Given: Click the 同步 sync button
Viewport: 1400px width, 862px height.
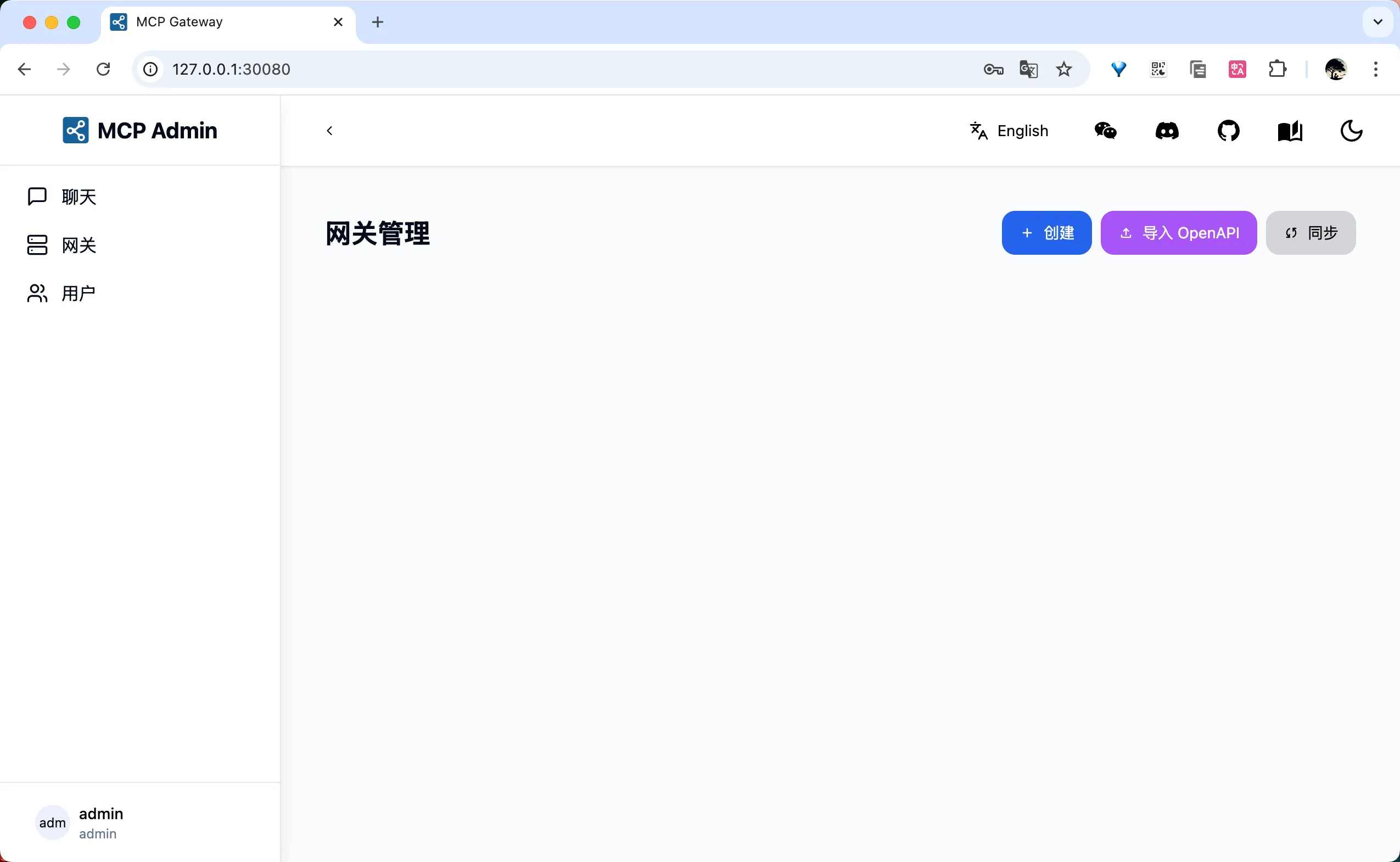Looking at the screenshot, I should [x=1311, y=233].
